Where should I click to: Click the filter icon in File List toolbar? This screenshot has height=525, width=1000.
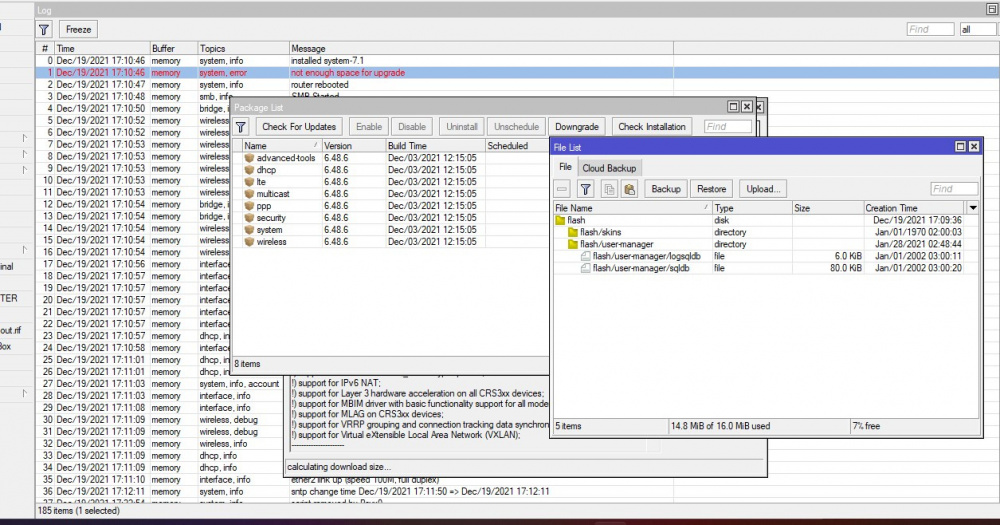pyautogui.click(x=586, y=189)
